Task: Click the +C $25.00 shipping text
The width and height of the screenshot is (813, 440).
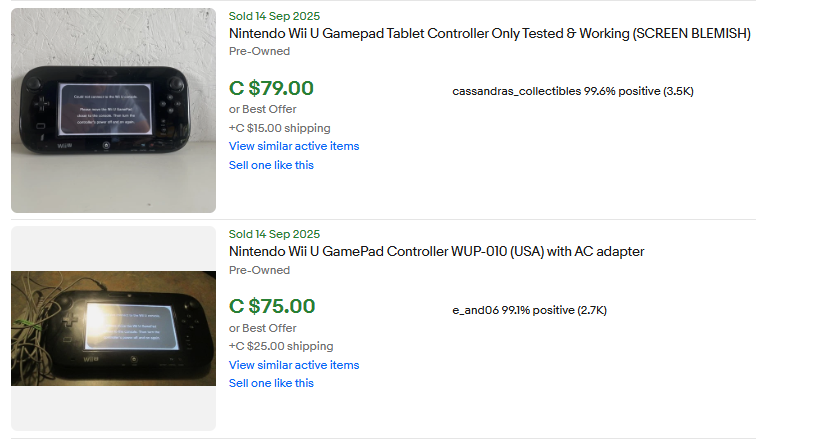Action: point(281,346)
